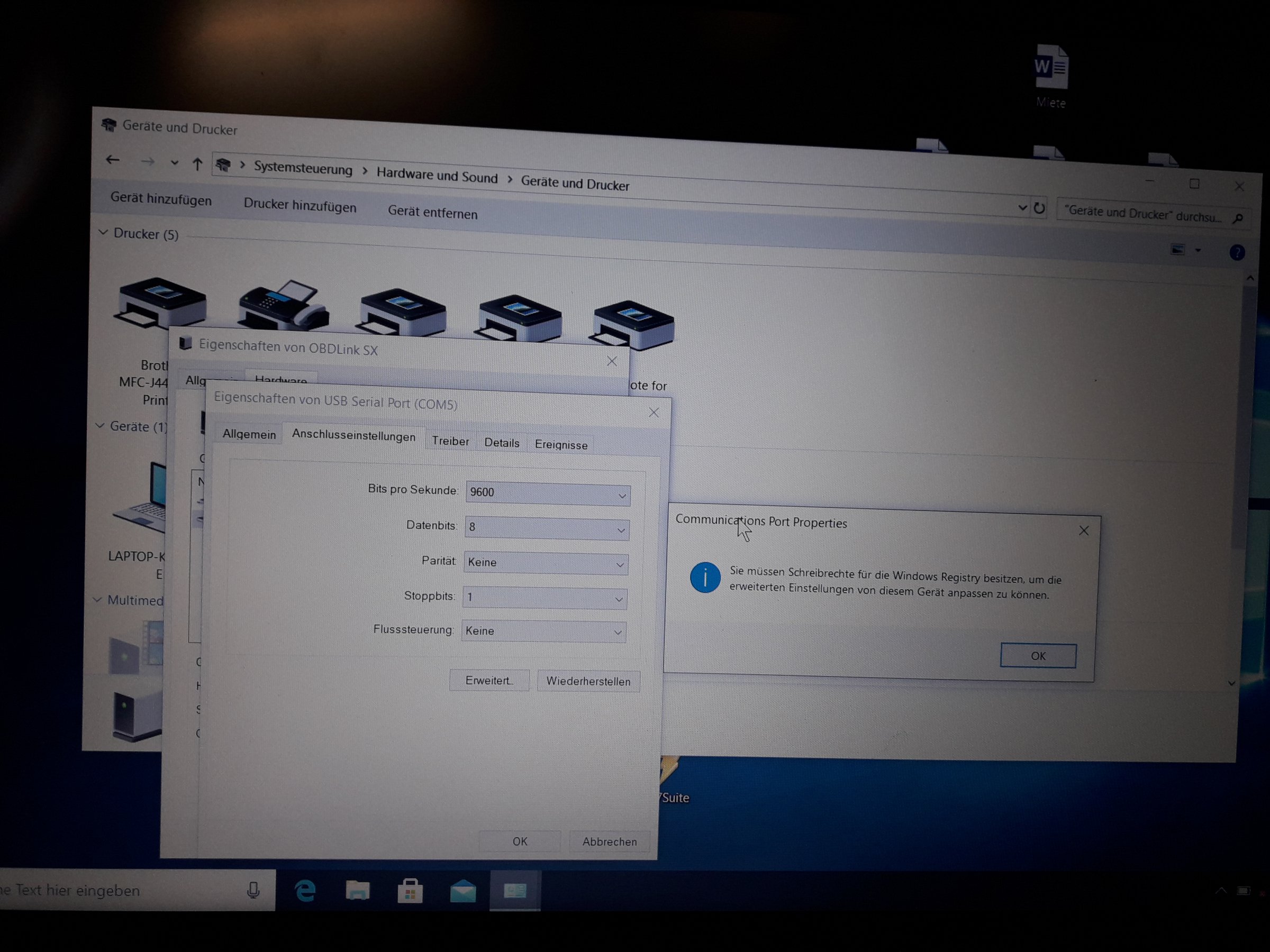
Task: Open Bits pro Sekunde dropdown
Action: pos(548,493)
